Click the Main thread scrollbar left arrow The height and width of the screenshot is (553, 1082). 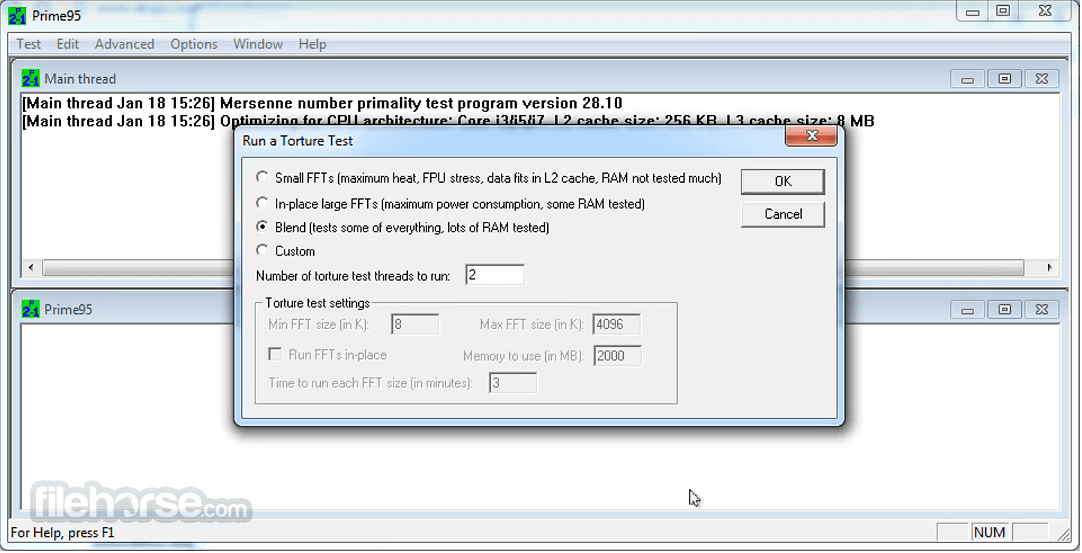click(30, 267)
